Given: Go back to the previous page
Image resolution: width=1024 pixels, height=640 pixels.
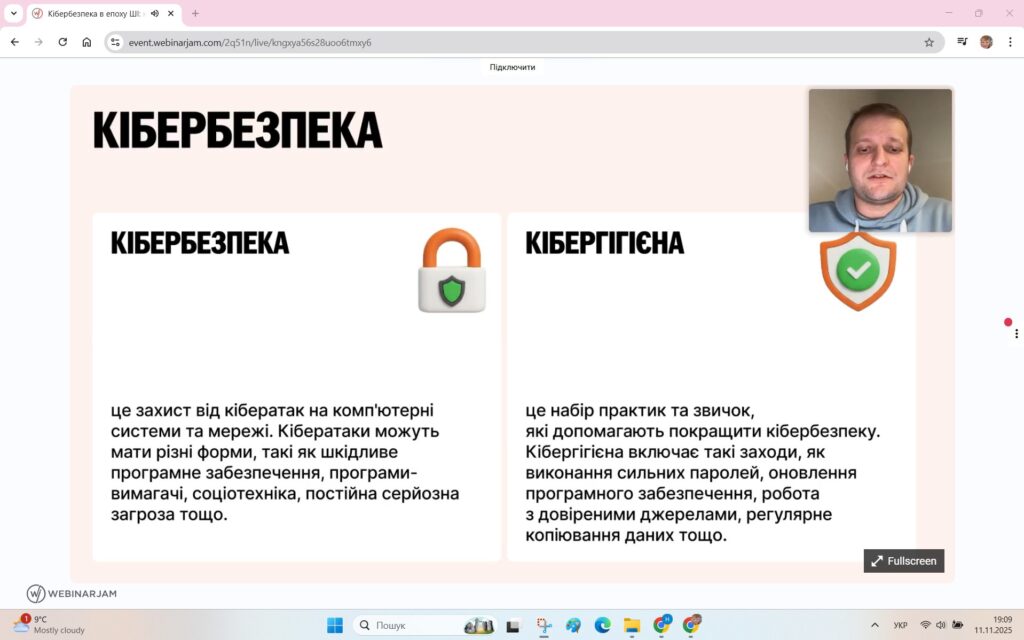Looking at the screenshot, I should pos(15,42).
